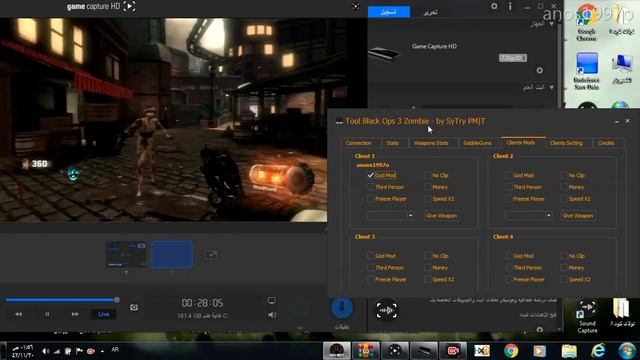Open the Sound Capture desktop shortcut
Viewport: 640px width, 360px height.
tap(587, 316)
